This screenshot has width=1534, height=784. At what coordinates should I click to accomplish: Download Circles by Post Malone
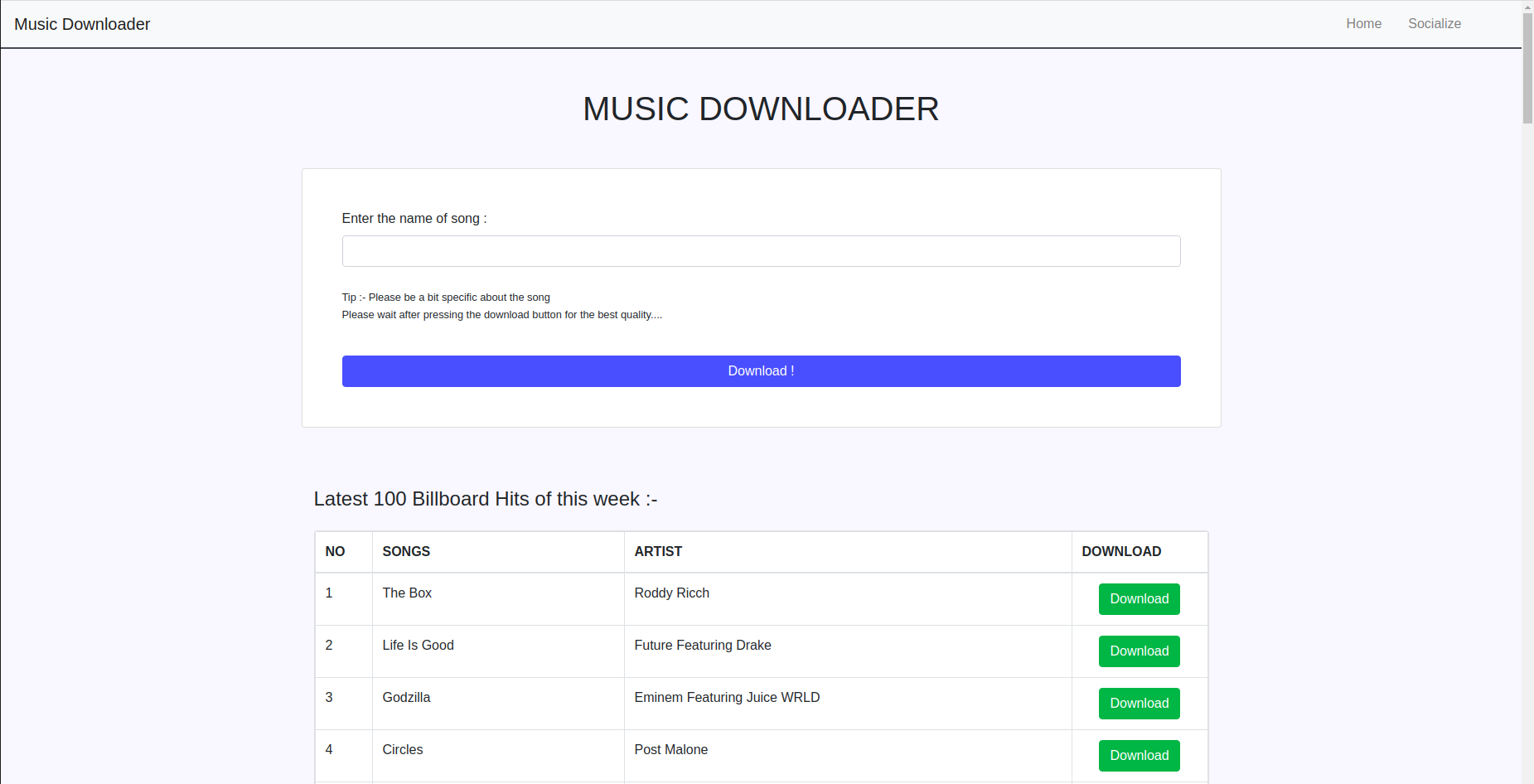[1139, 755]
